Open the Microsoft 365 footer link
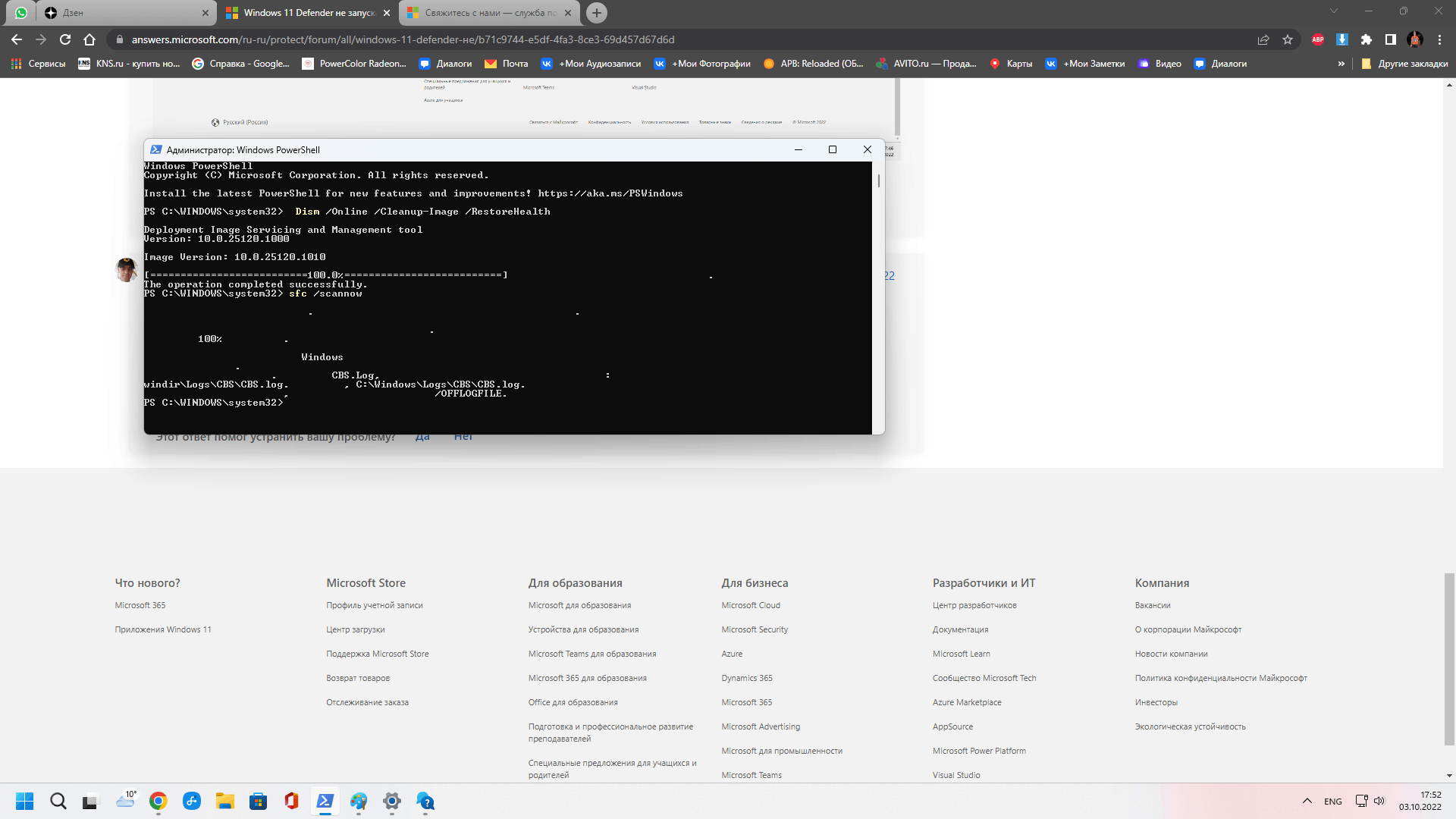This screenshot has height=819, width=1456. click(140, 605)
